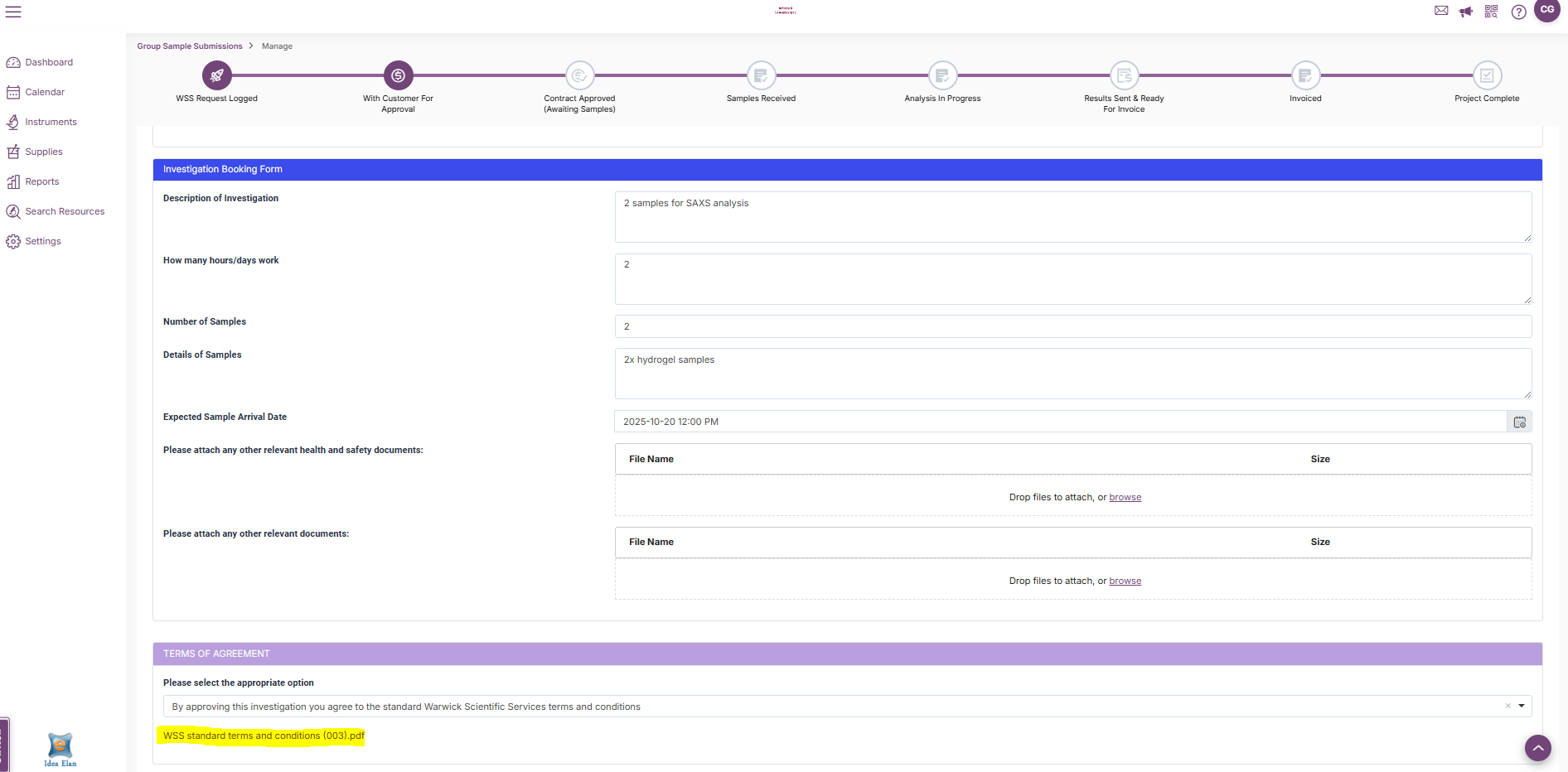1568x772 pixels.
Task: Browse for other relevant documents
Action: pyautogui.click(x=1125, y=581)
